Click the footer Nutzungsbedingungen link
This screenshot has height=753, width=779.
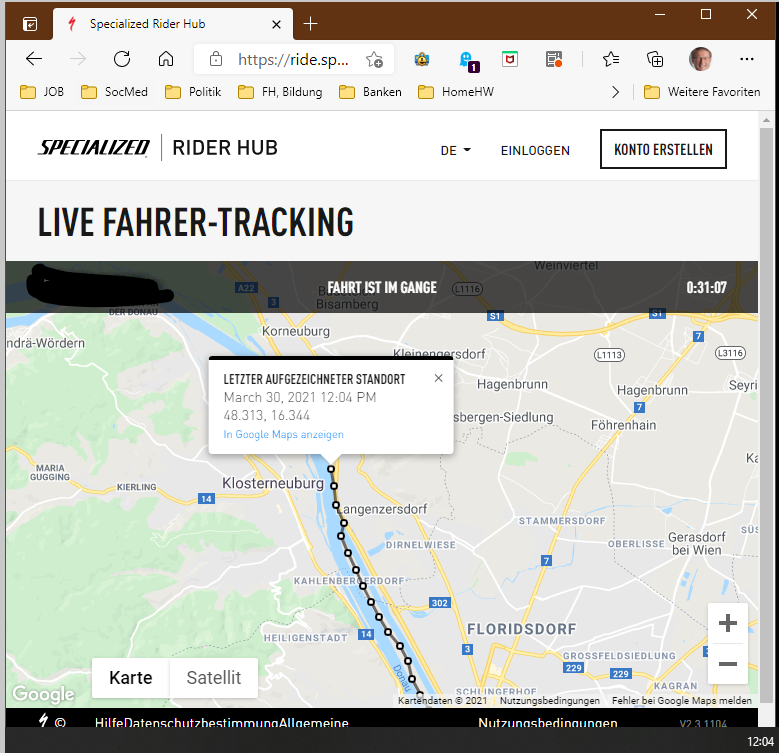(x=548, y=722)
